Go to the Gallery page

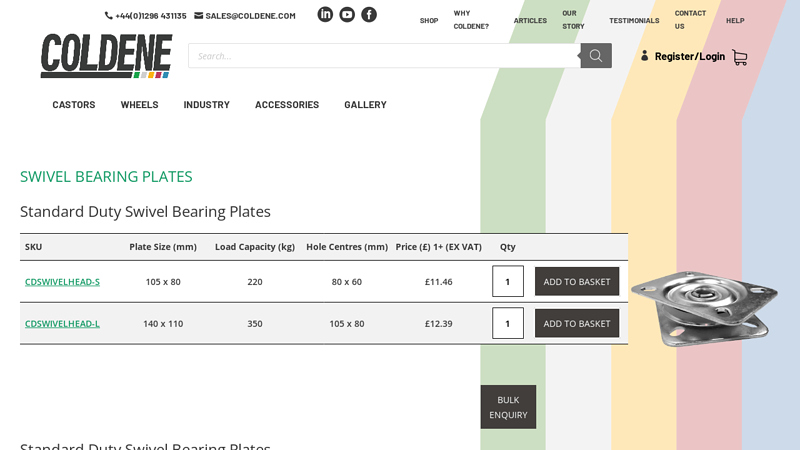click(365, 105)
